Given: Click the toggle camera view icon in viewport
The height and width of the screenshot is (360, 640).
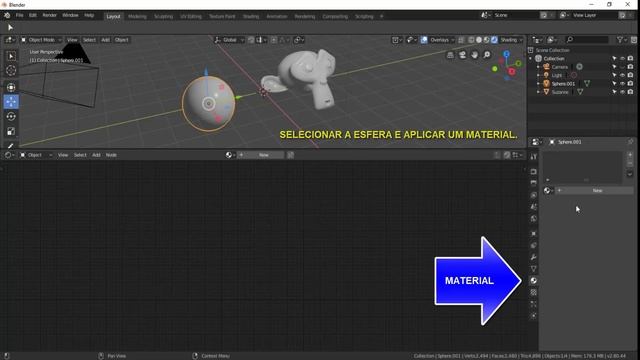Looking at the screenshot, I should (462, 55).
